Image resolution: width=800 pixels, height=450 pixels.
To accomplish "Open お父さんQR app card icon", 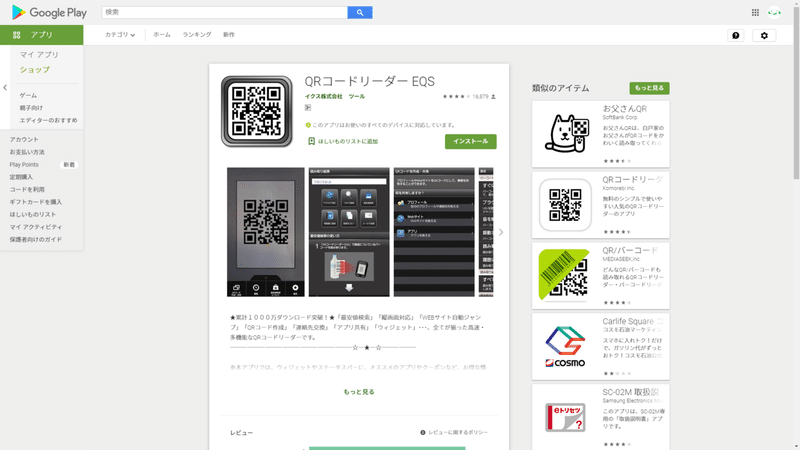I will 565,134.
